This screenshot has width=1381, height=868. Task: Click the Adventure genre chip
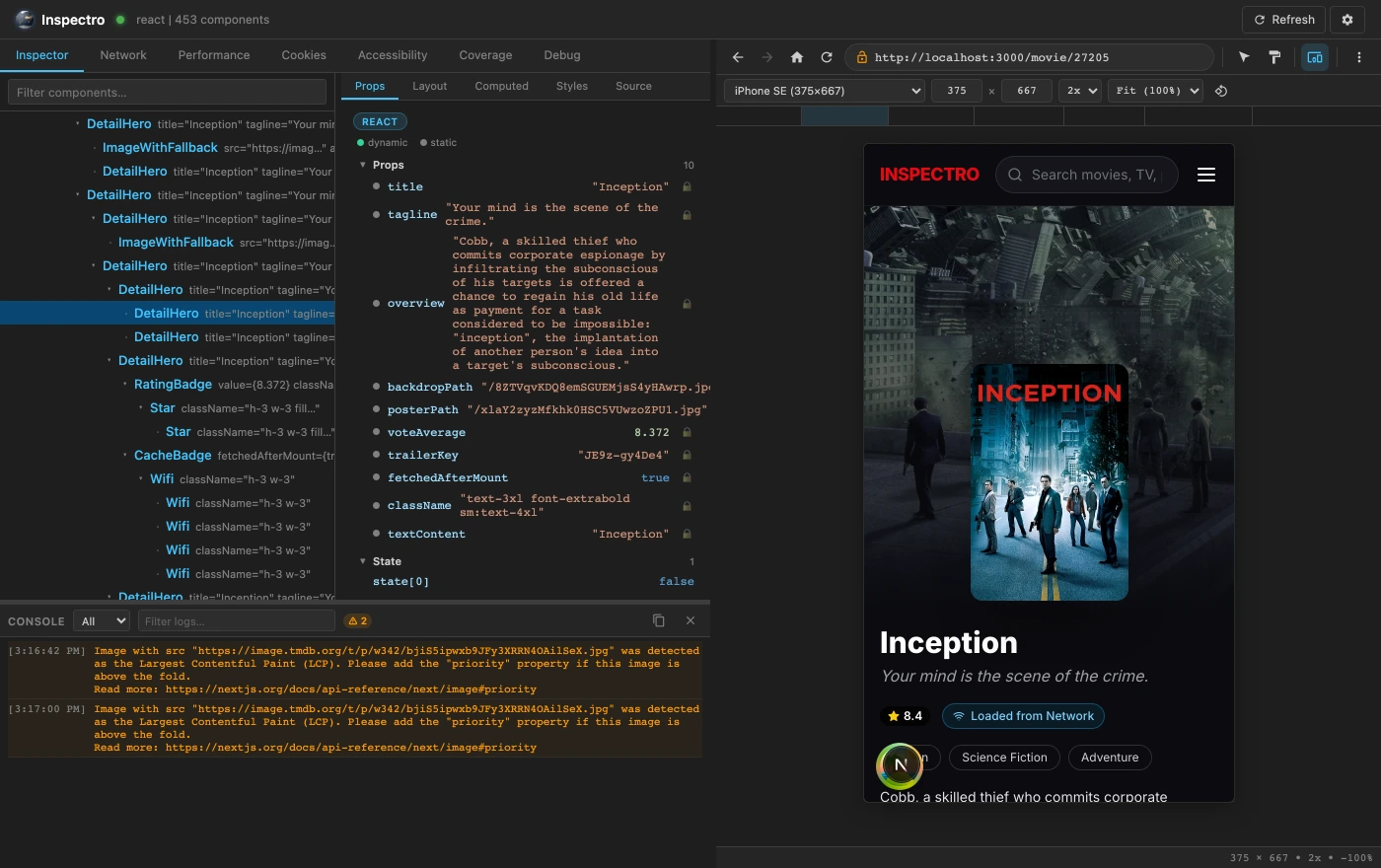(x=1110, y=758)
